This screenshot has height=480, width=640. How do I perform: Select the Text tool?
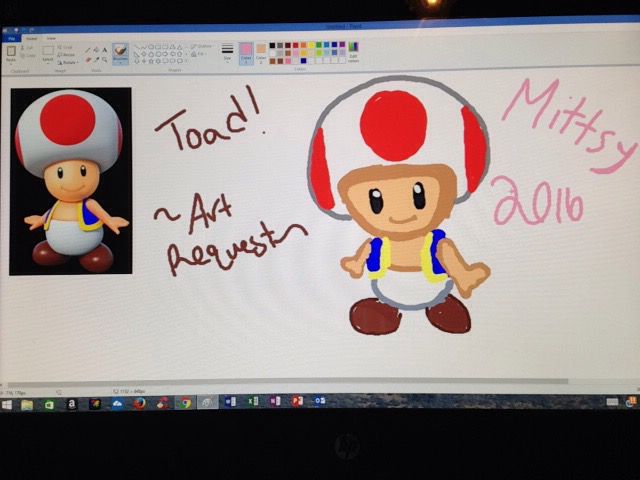tap(105, 50)
